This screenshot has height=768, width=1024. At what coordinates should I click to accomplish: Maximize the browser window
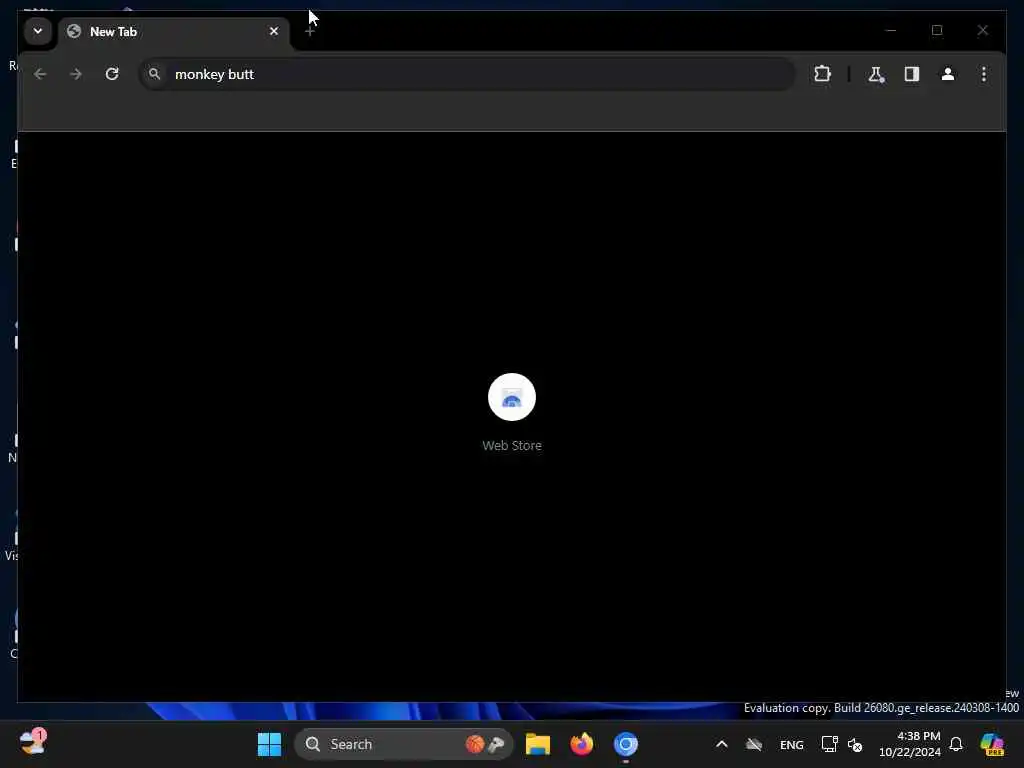click(937, 30)
